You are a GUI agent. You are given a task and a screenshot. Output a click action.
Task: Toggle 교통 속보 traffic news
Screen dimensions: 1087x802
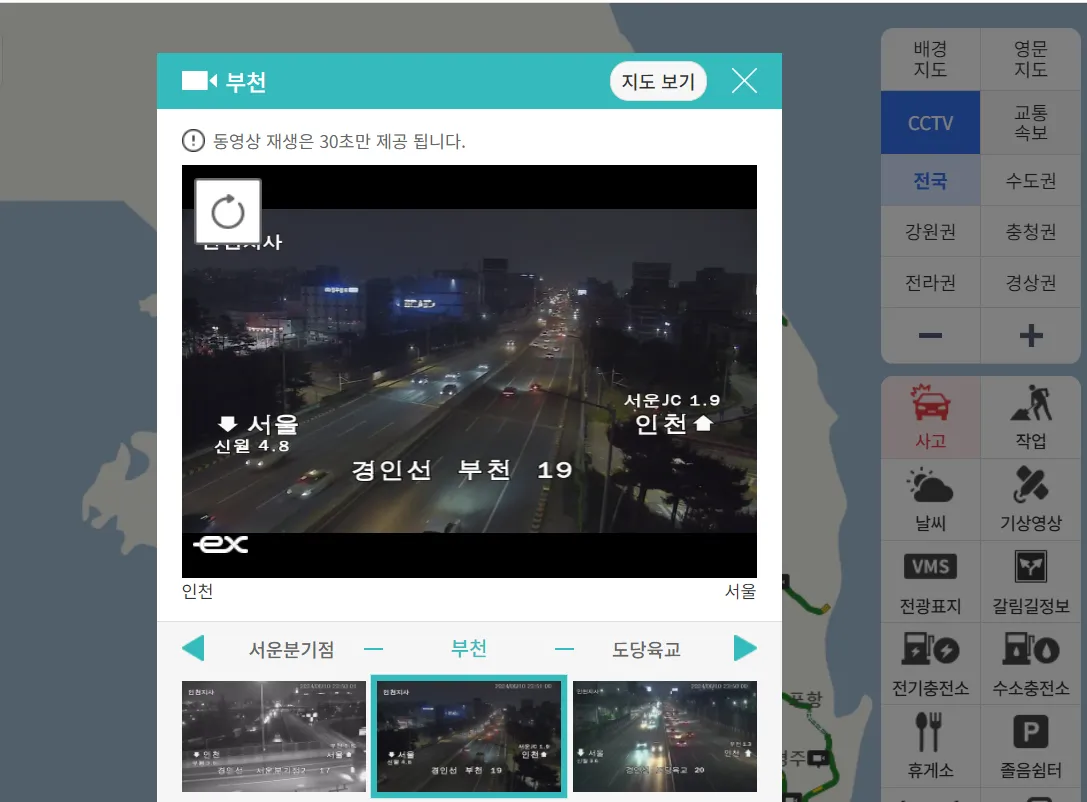1031,123
